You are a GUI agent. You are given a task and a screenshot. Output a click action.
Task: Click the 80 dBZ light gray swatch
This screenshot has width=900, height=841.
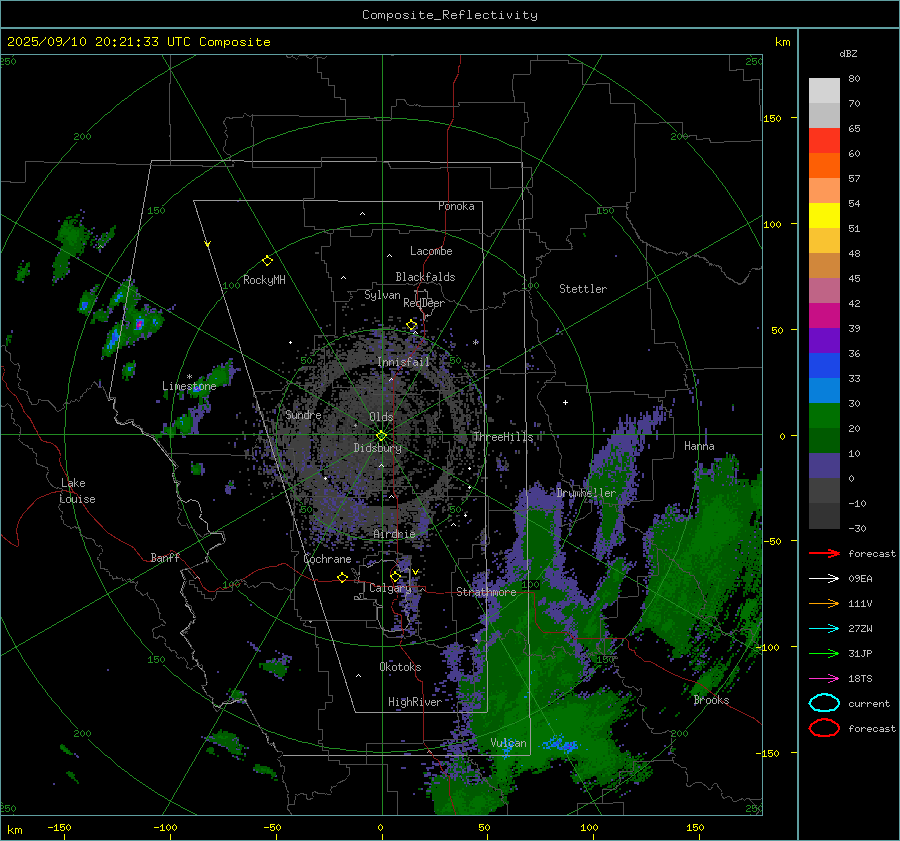pyautogui.click(x=824, y=91)
